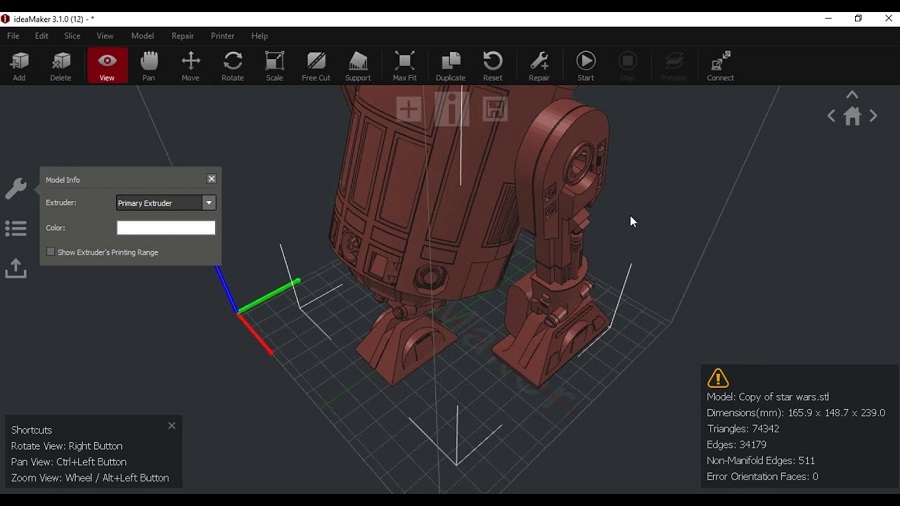This screenshot has height=506, width=900.
Task: Click the white Color swatch
Action: tap(166, 228)
